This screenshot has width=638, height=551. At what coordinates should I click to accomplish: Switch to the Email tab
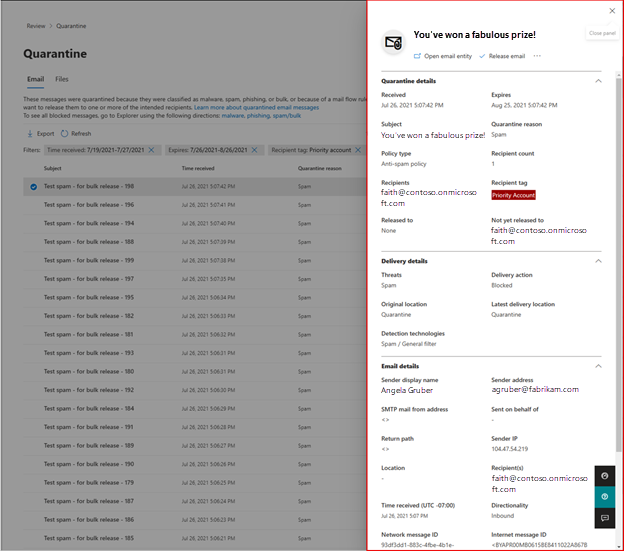[x=35, y=79]
